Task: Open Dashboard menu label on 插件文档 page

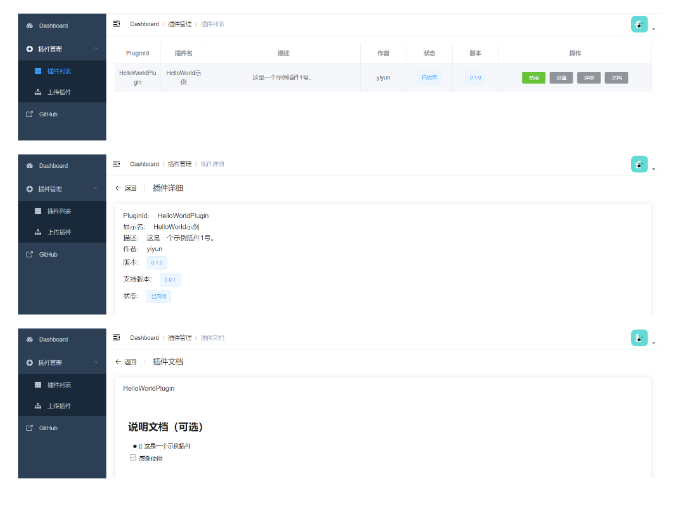Action: [53, 340]
